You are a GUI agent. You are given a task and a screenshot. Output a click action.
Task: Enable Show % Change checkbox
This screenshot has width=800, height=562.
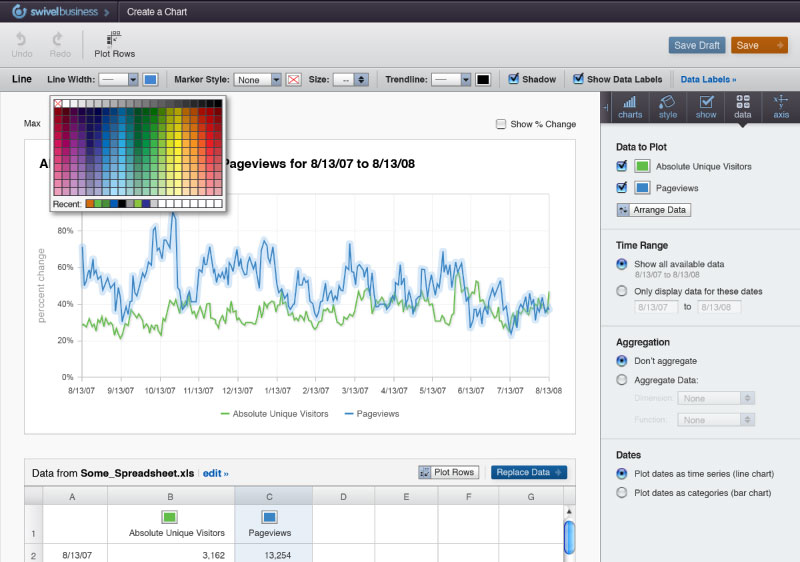tap(501, 124)
